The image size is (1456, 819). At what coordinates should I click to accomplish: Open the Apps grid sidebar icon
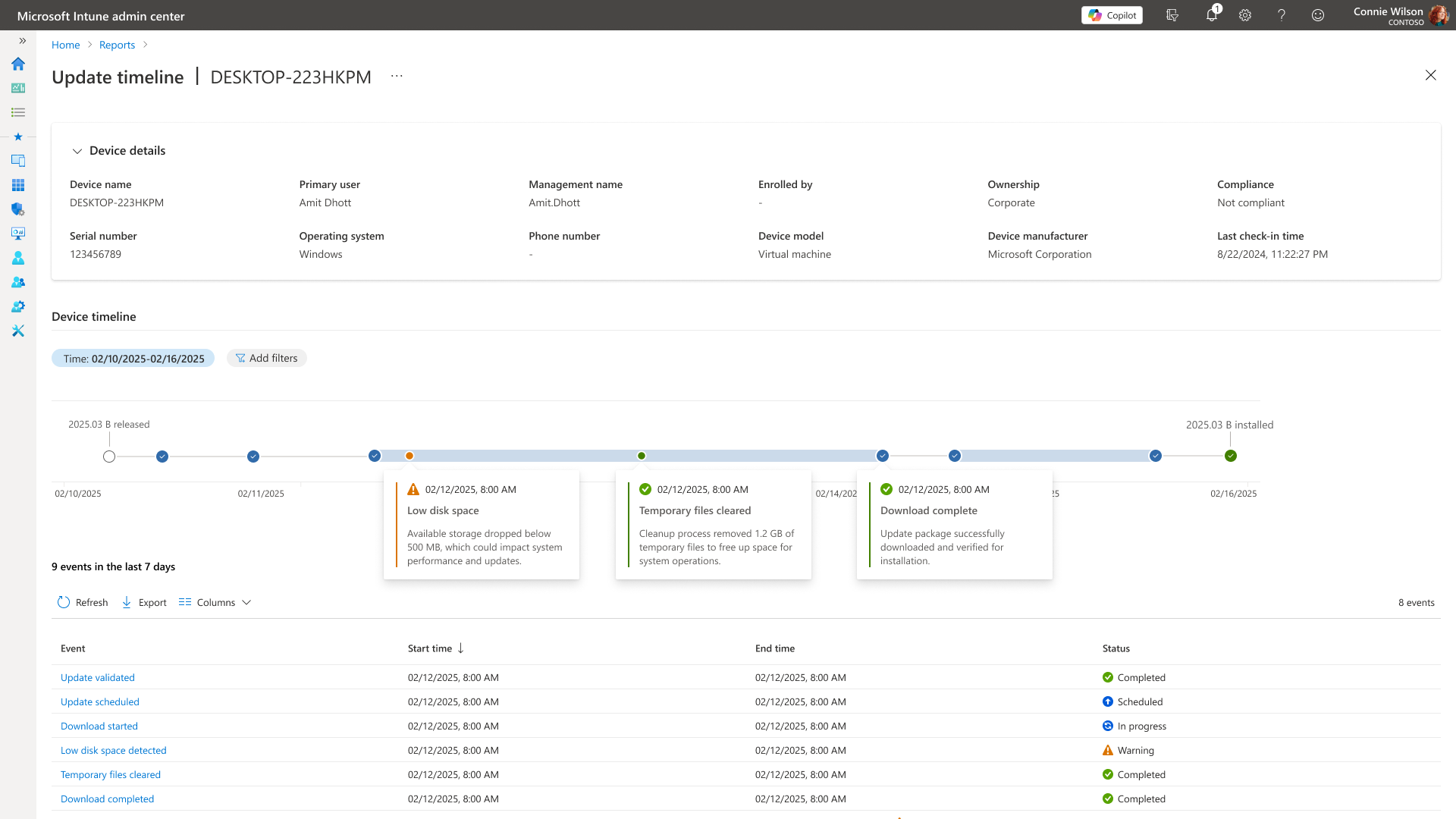tap(18, 185)
